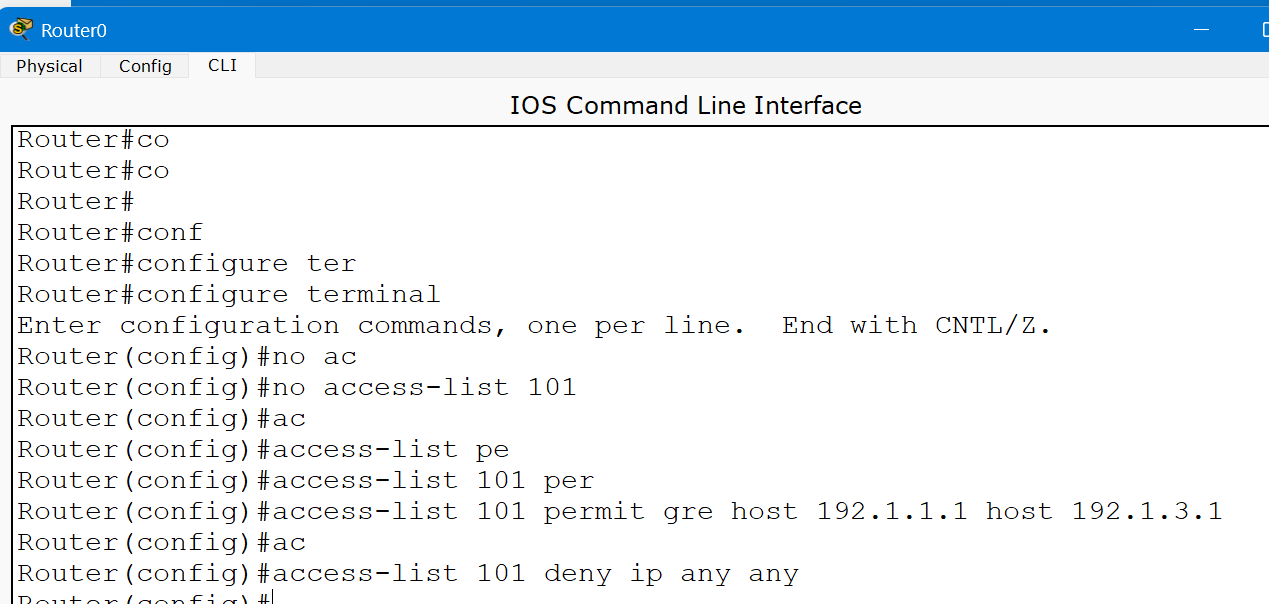Click the permit gre host command line
This screenshot has height=604, width=1269.
tap(619, 512)
